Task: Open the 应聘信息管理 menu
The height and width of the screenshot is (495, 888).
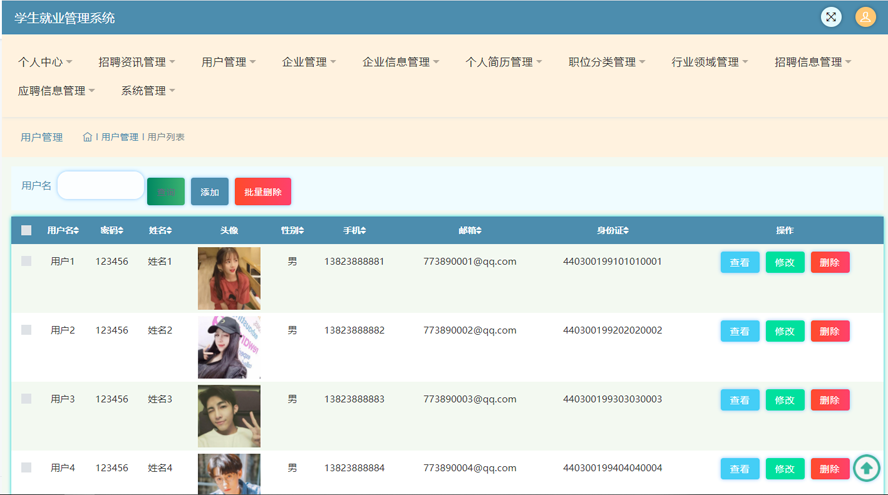Action: coord(56,91)
